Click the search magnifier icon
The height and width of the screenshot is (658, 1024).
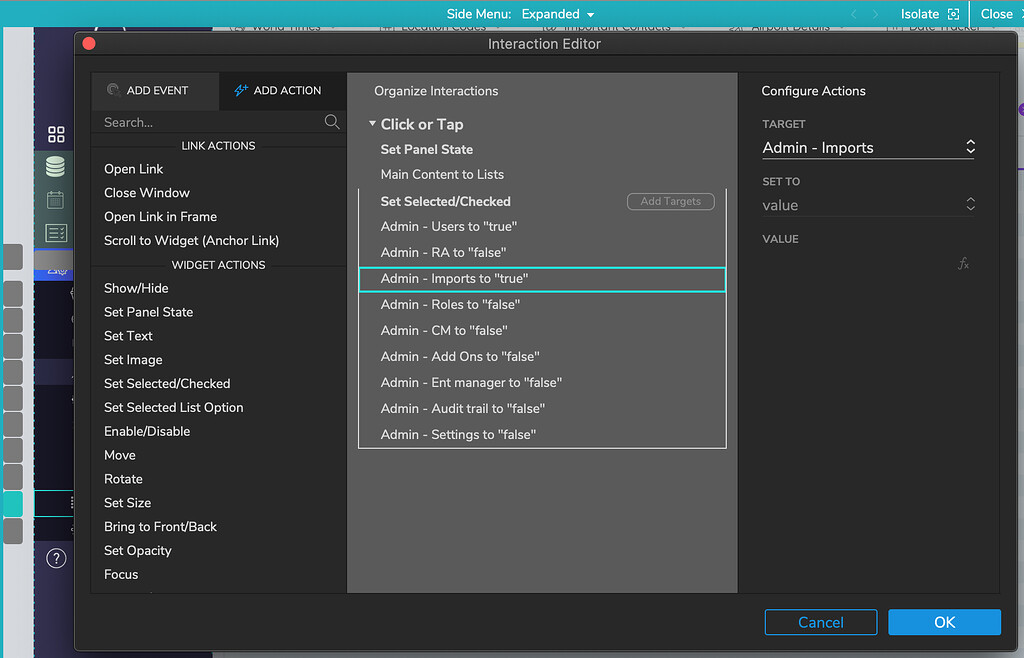tap(331, 121)
